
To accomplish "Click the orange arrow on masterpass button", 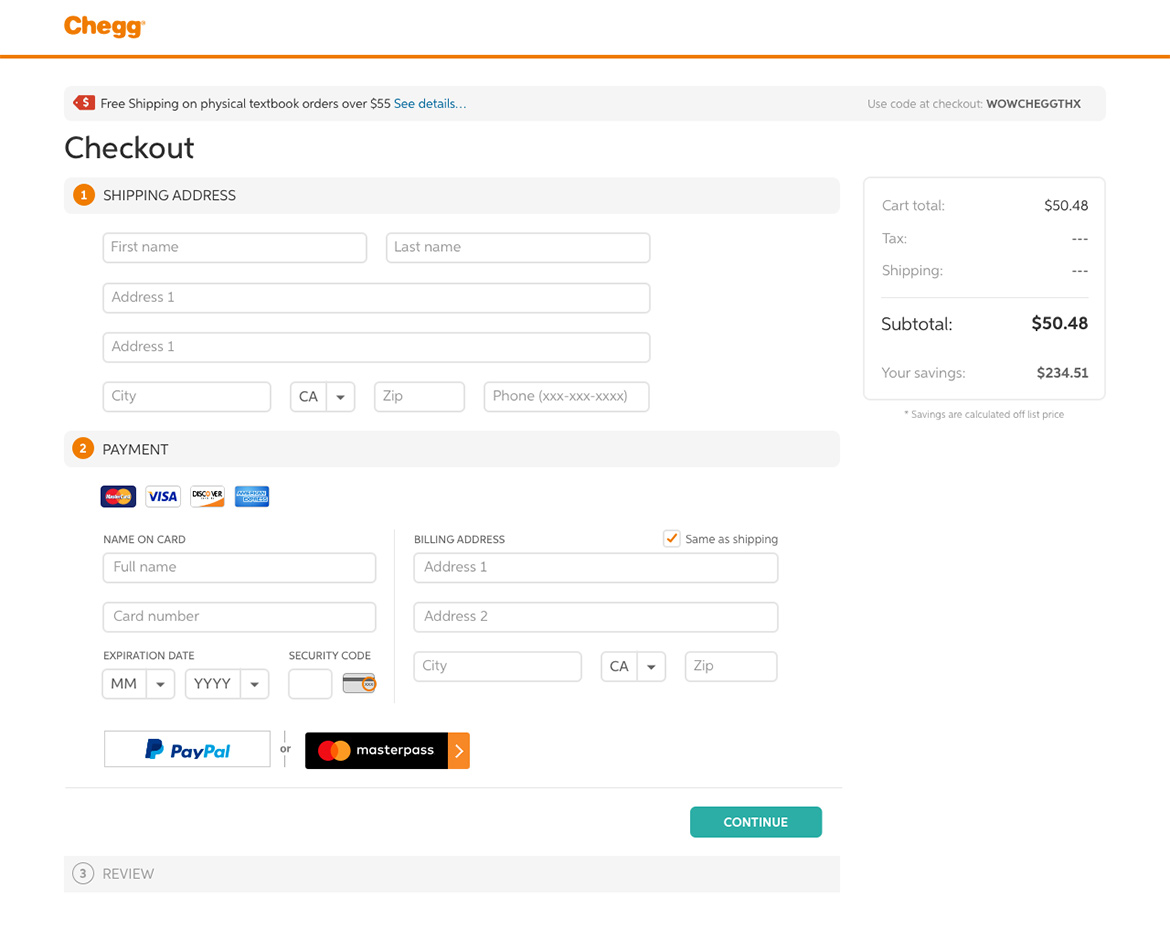I will 459,750.
